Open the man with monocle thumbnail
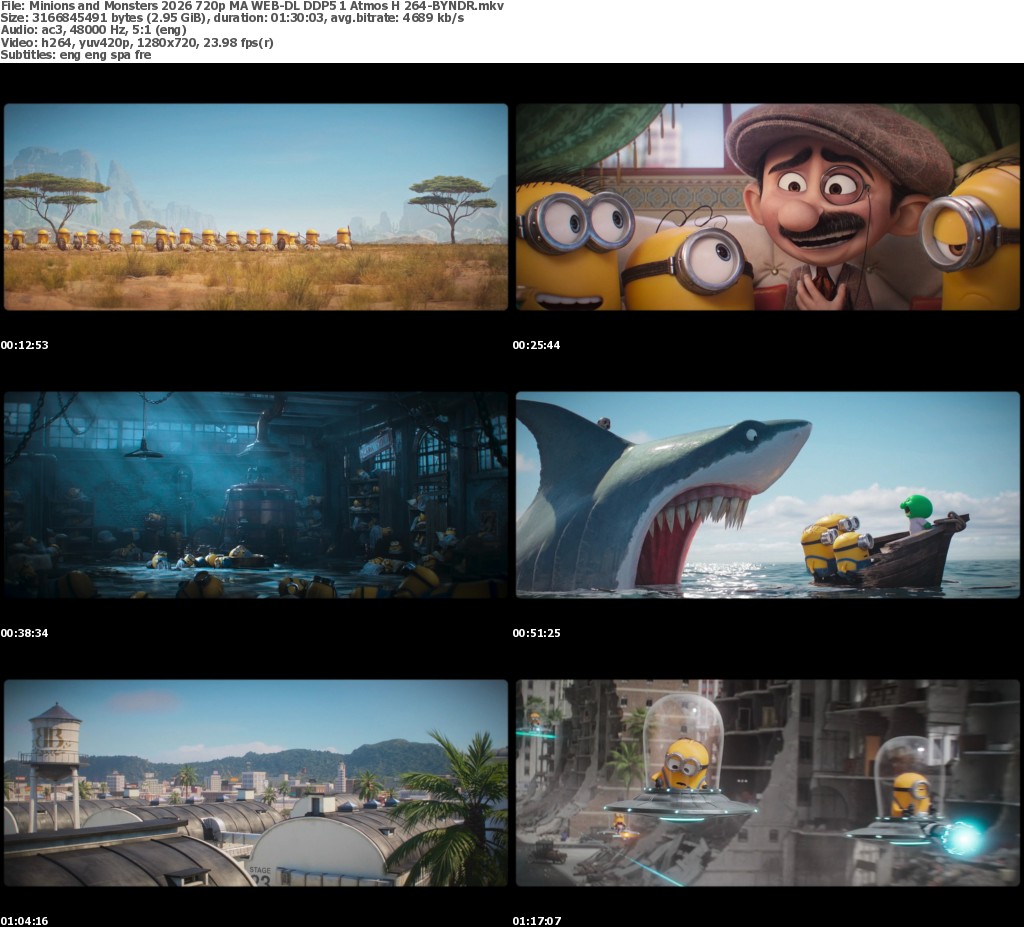 coord(768,207)
